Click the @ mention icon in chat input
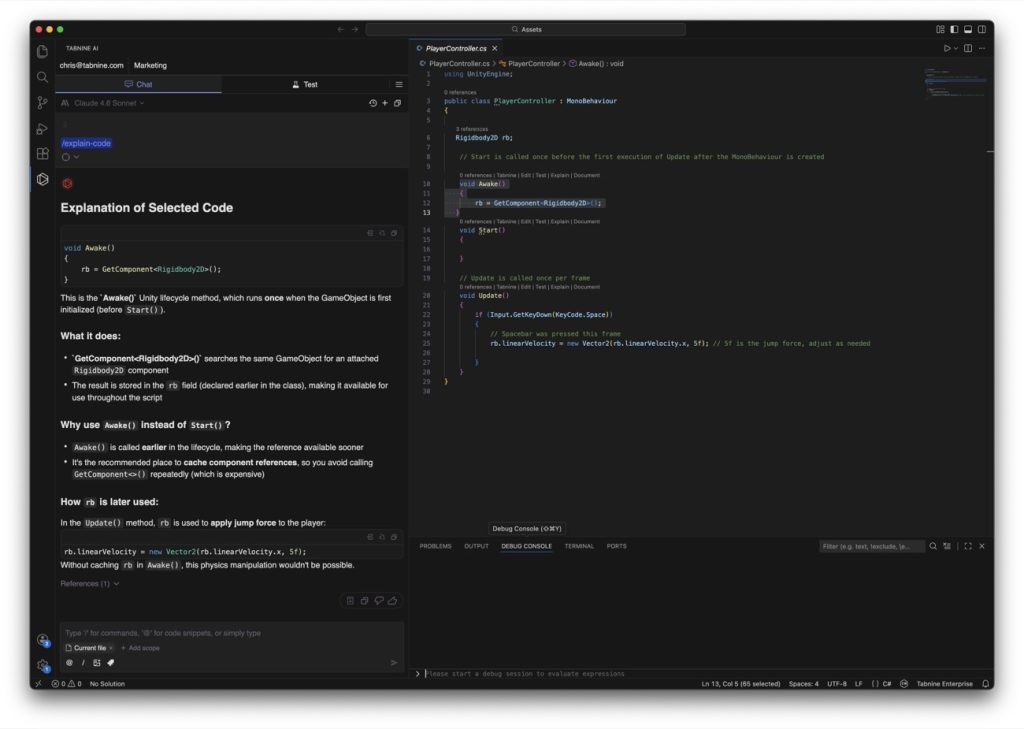This screenshot has height=729, width=1024. [x=69, y=662]
